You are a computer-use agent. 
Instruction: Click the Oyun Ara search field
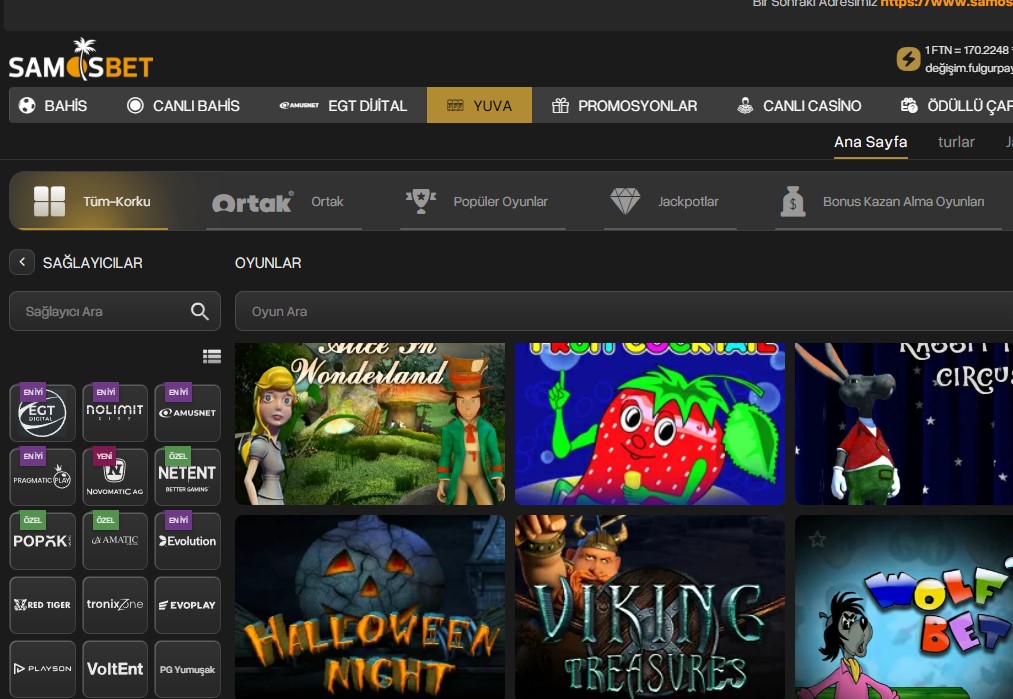click(x=620, y=311)
